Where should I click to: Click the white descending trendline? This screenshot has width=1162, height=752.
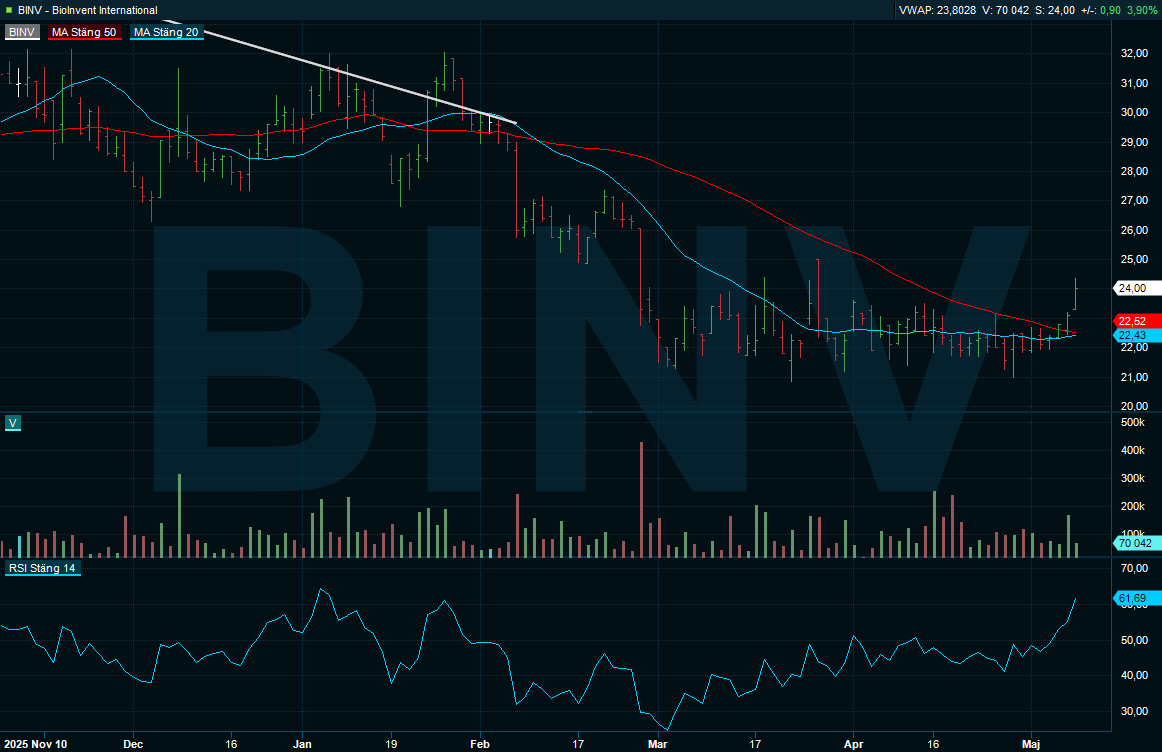click(x=339, y=73)
